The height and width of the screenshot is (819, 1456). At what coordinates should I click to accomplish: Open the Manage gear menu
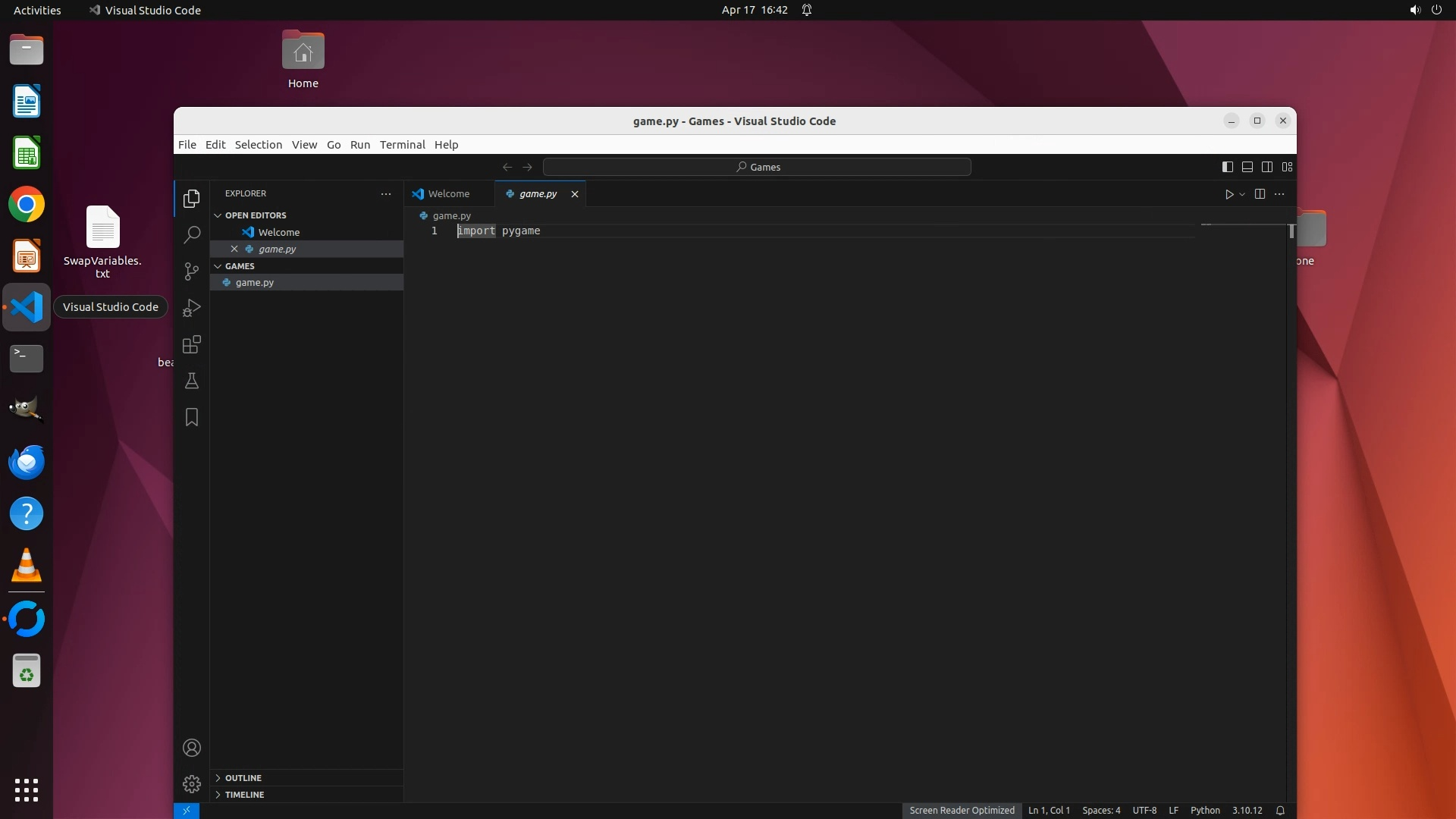coord(192,783)
